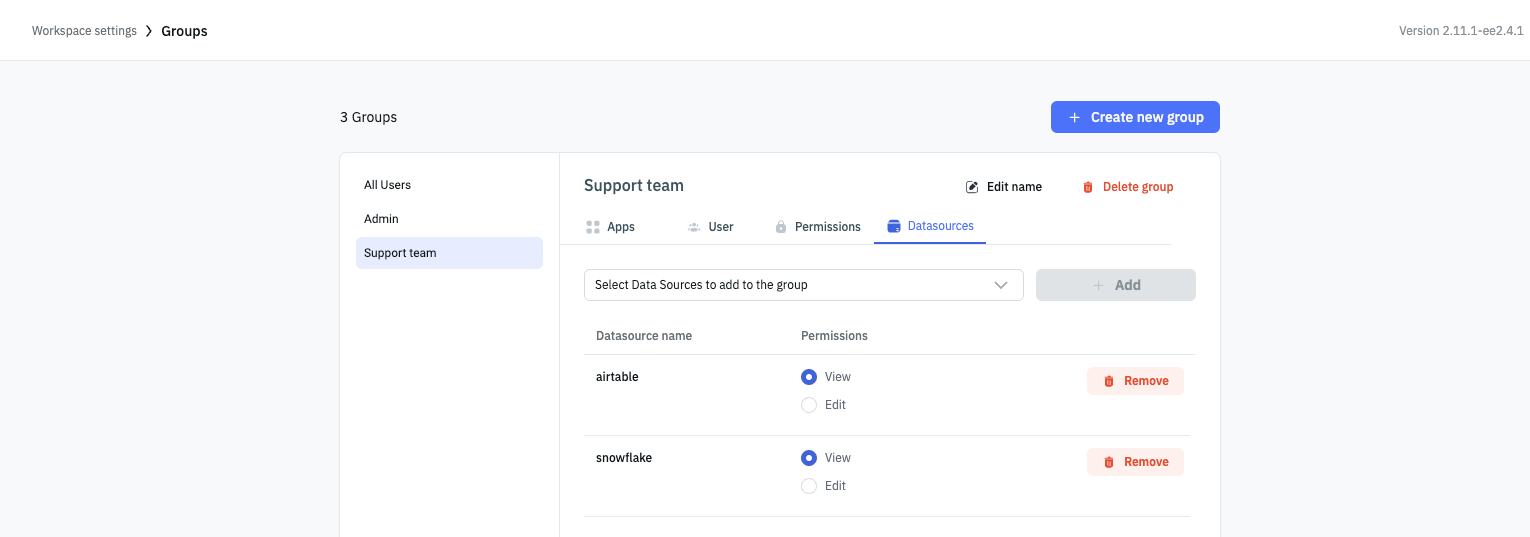Open the Select Data Sources dropdown
1530x537 pixels.
pos(790,285)
